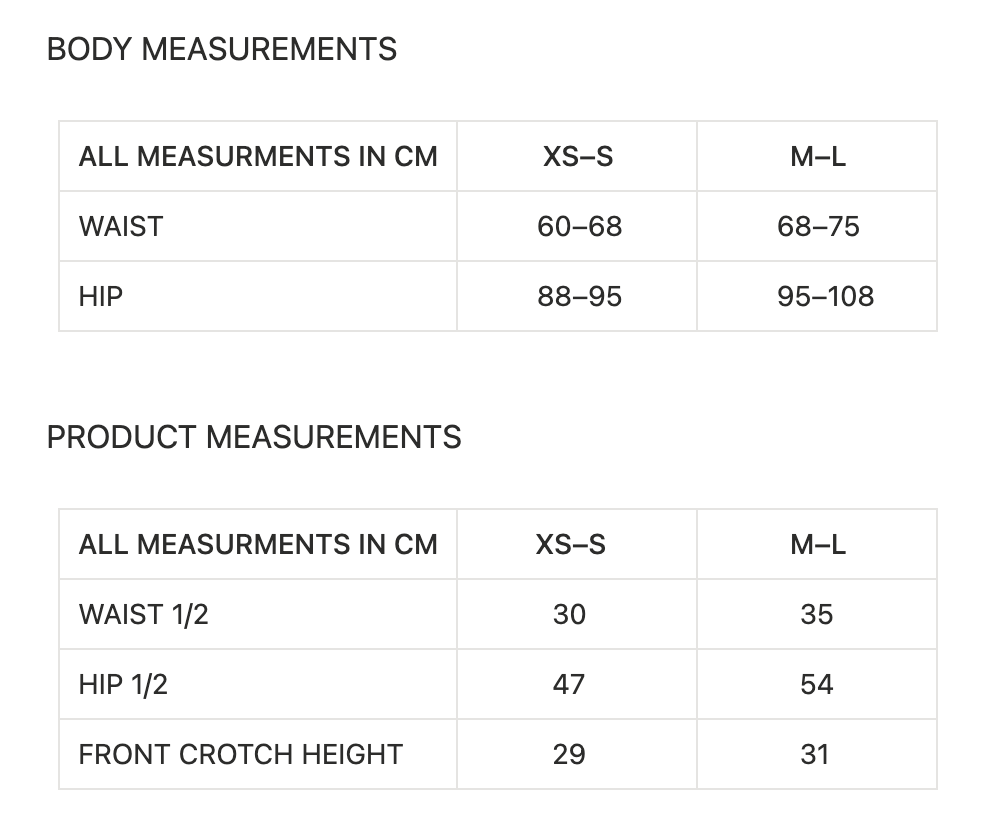Select waist value 68–75

(818, 227)
